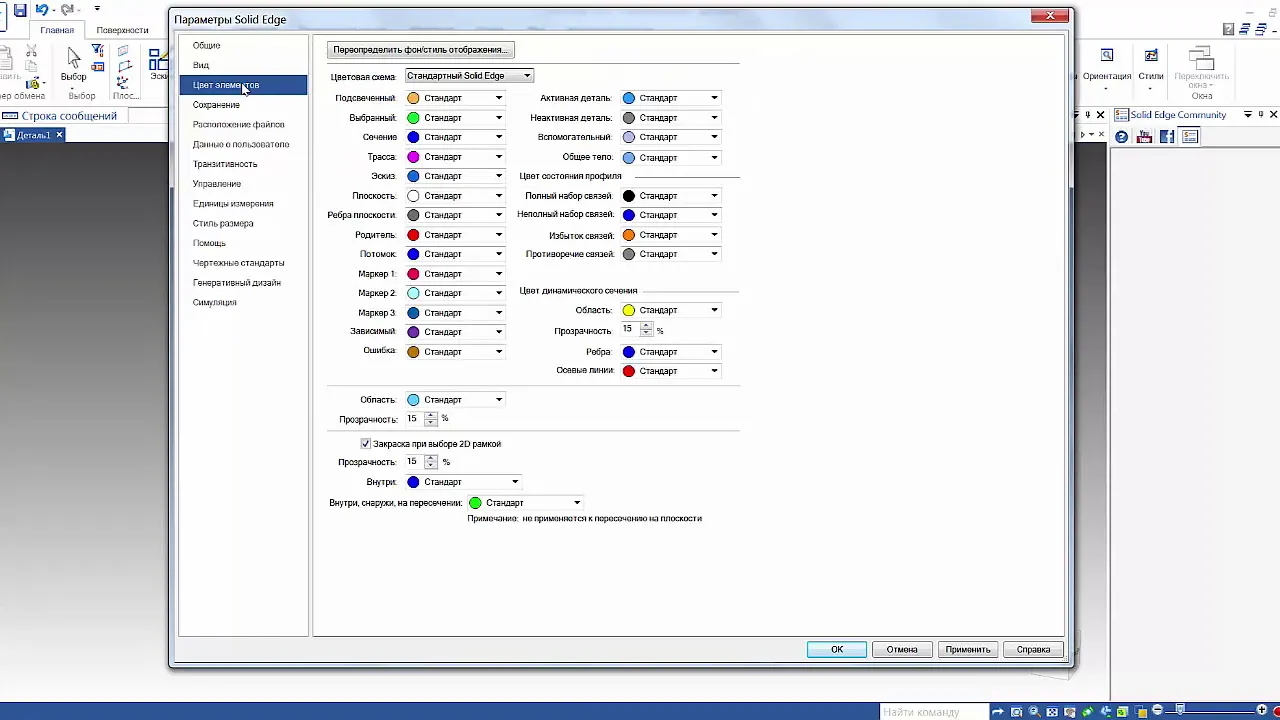Open Внутри, снаружи, на пересечении dropdown
The image size is (1280, 720).
[x=525, y=503]
